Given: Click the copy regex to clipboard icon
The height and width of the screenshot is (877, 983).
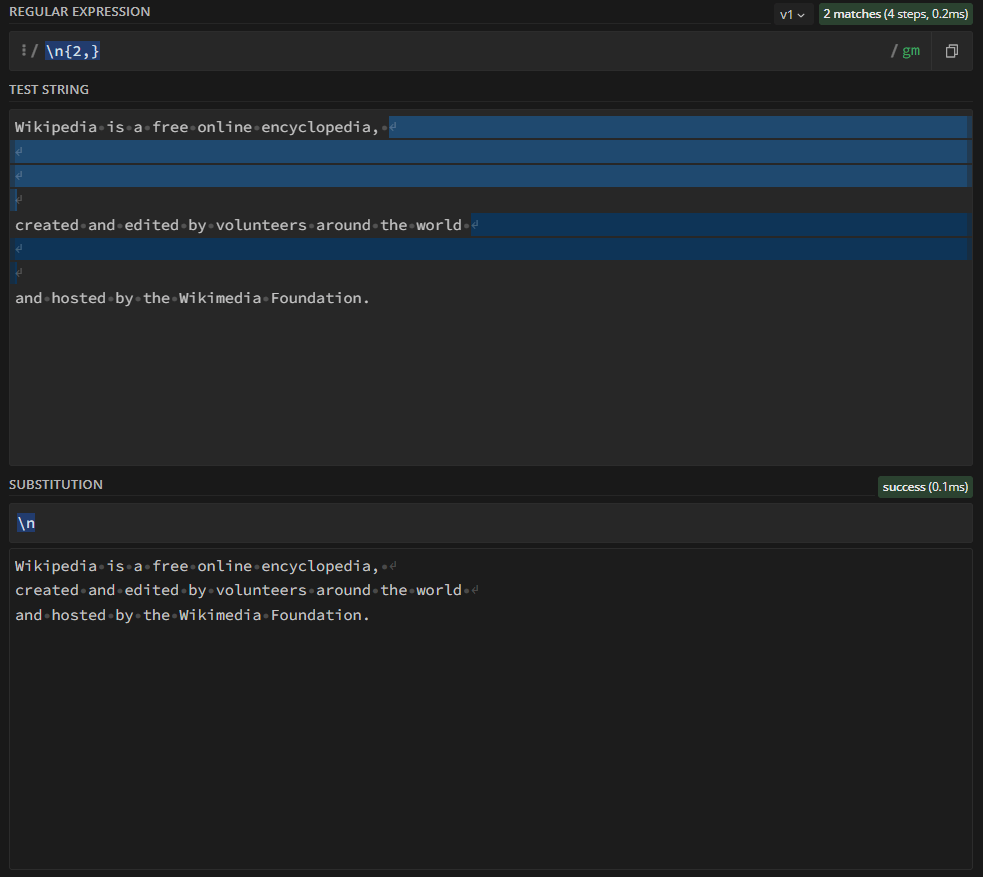Looking at the screenshot, I should 950,50.
